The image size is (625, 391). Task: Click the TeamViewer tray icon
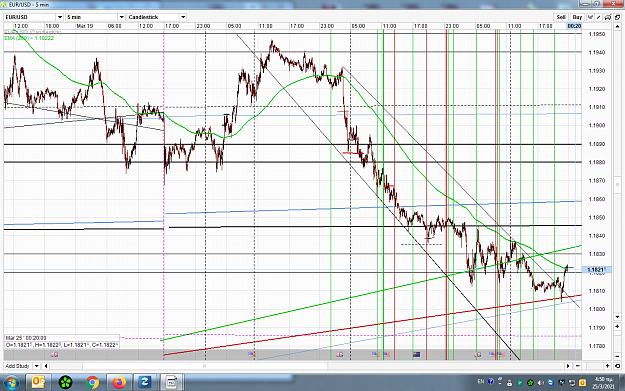coord(550,382)
